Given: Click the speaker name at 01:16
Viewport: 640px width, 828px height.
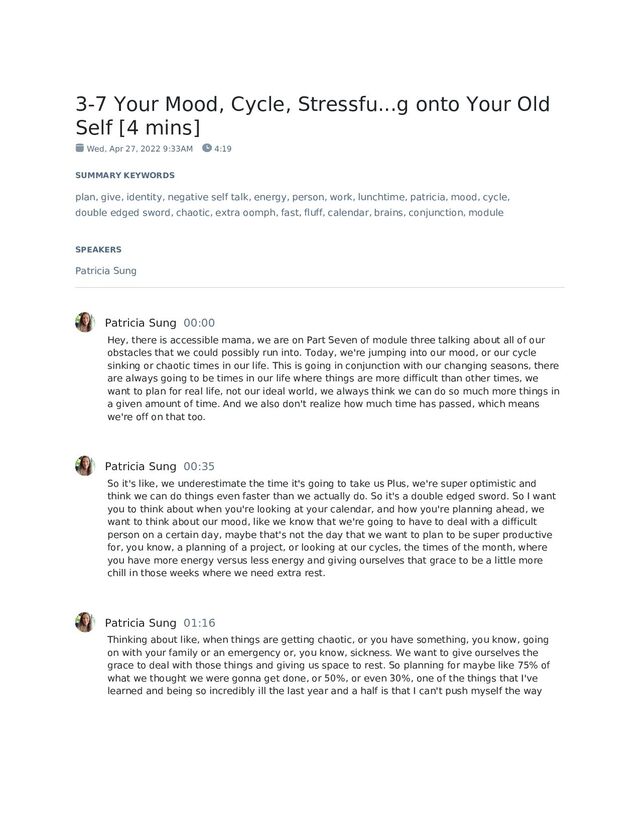Looking at the screenshot, I should pos(140,623).
